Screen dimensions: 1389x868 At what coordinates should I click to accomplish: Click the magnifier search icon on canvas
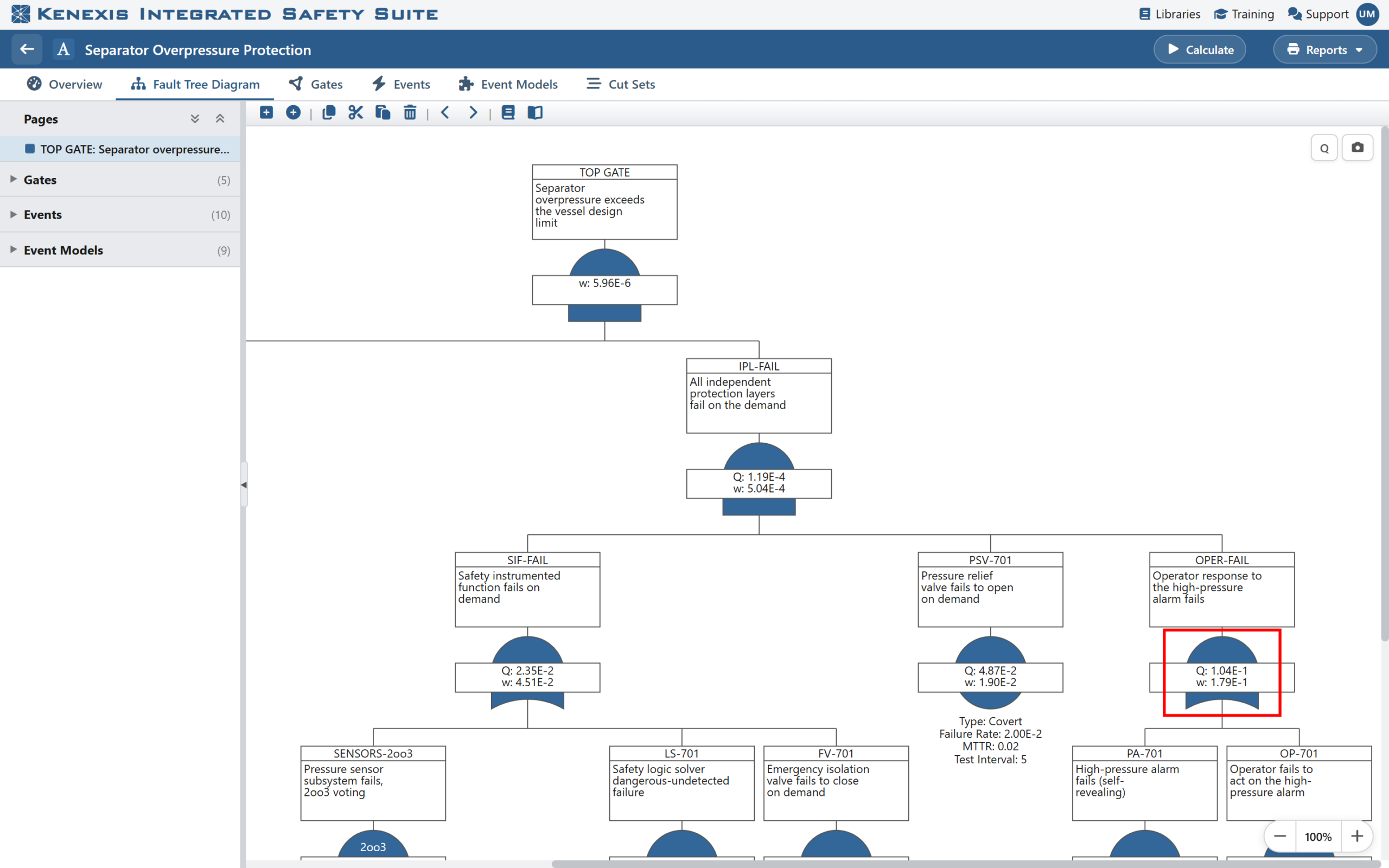[x=1324, y=148]
